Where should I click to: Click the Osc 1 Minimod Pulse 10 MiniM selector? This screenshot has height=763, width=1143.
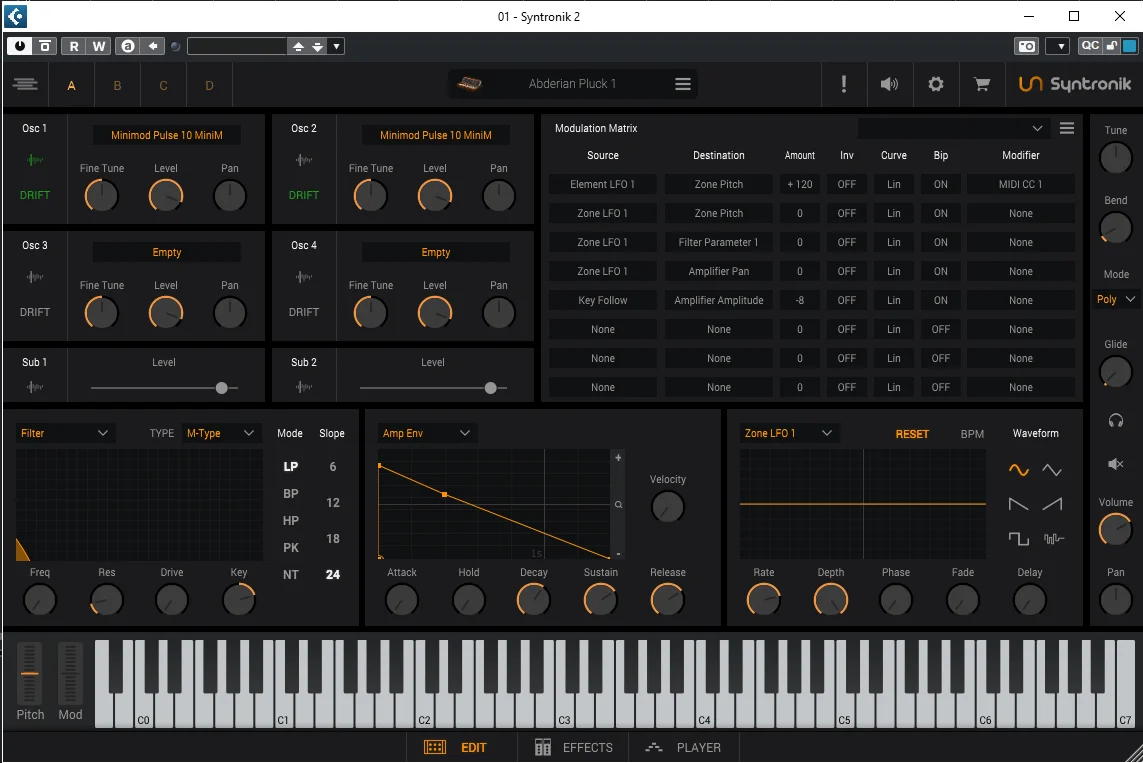point(167,135)
